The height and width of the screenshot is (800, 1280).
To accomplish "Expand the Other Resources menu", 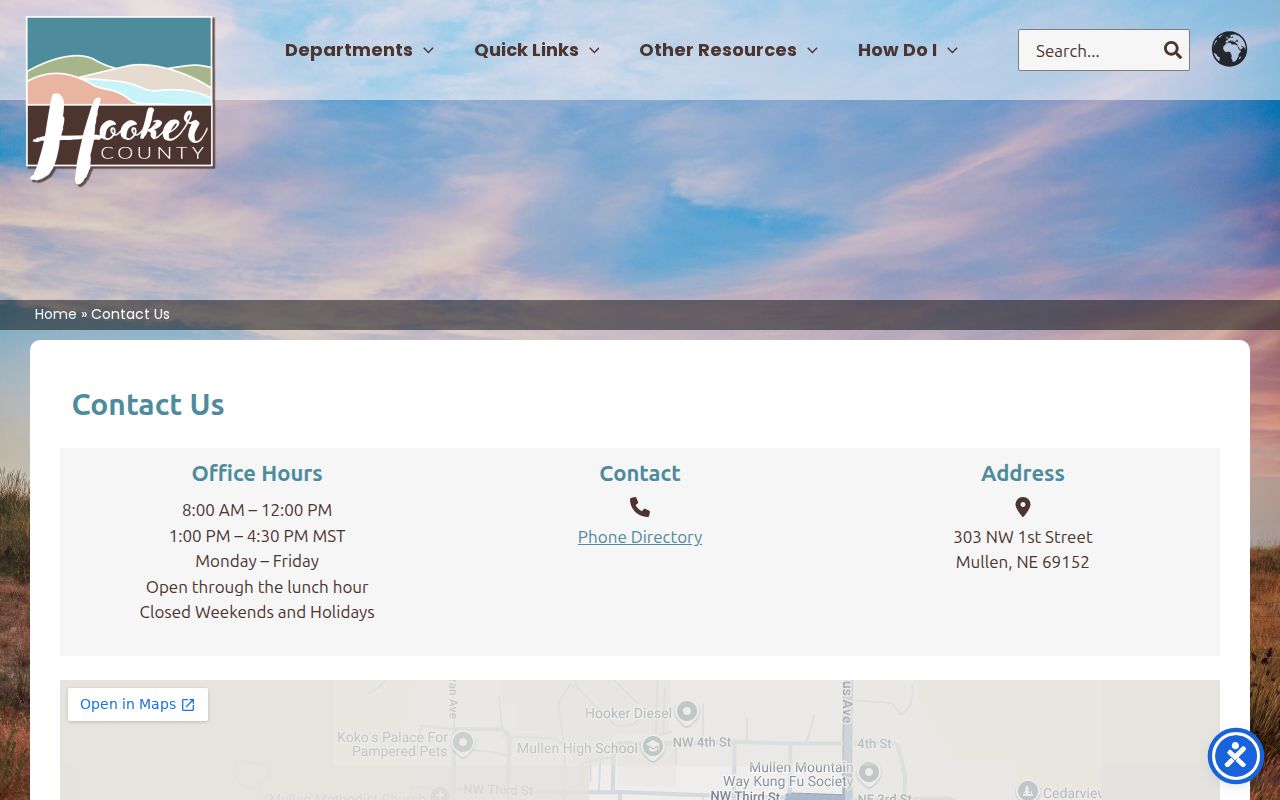I will [729, 50].
